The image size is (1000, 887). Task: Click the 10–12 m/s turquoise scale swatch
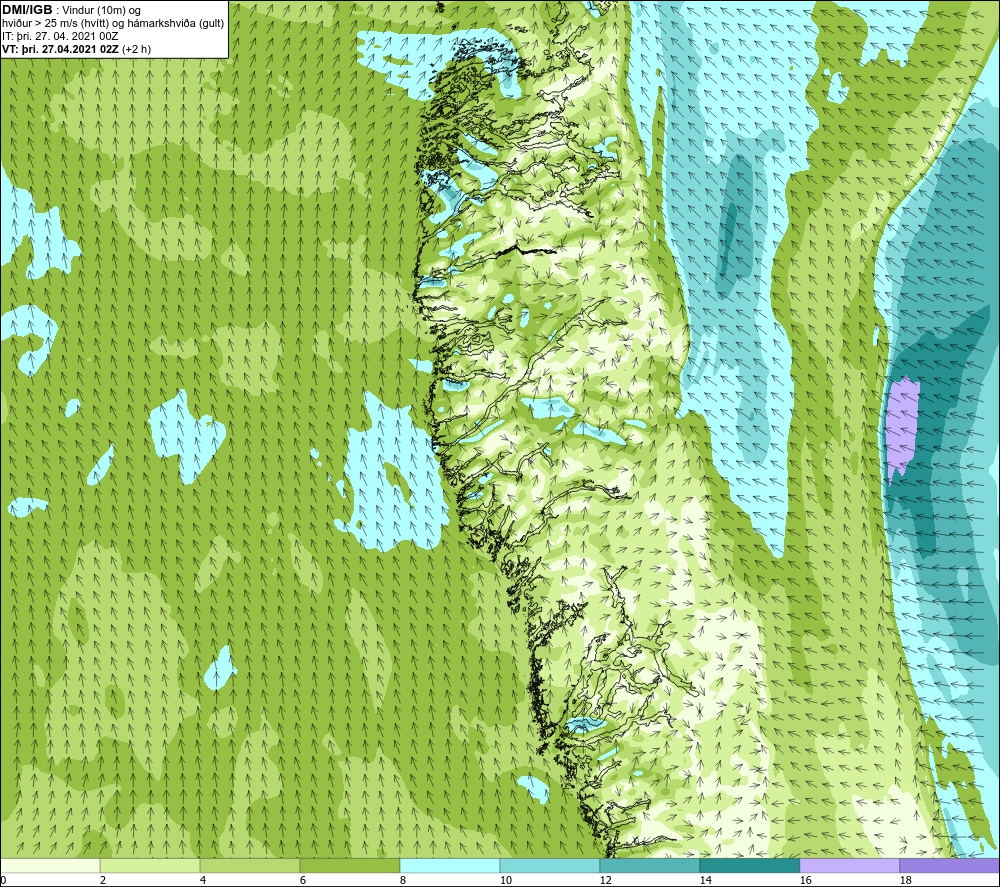550,865
